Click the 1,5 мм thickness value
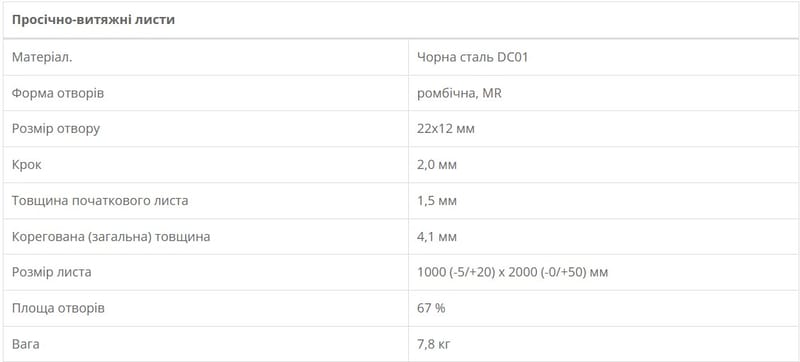Viewport: 800px width, 362px height. (x=437, y=201)
